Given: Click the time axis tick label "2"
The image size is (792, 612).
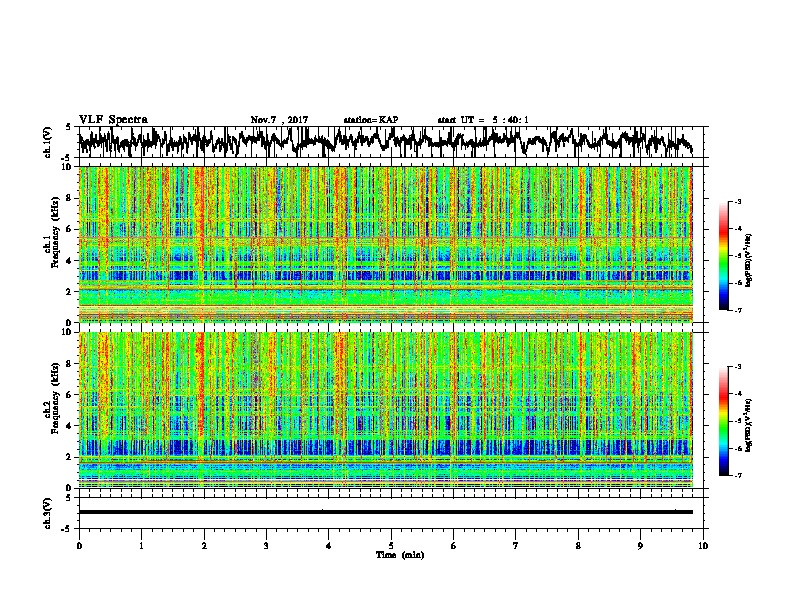Looking at the screenshot, I should 204,546.
